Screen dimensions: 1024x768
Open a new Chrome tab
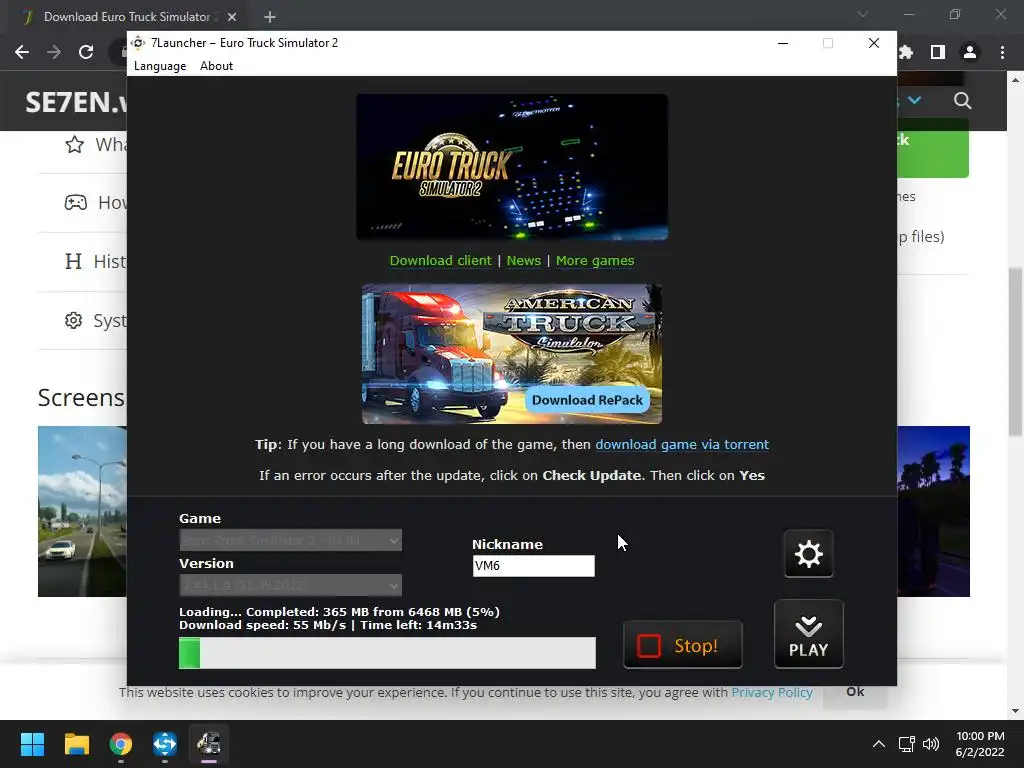click(270, 17)
